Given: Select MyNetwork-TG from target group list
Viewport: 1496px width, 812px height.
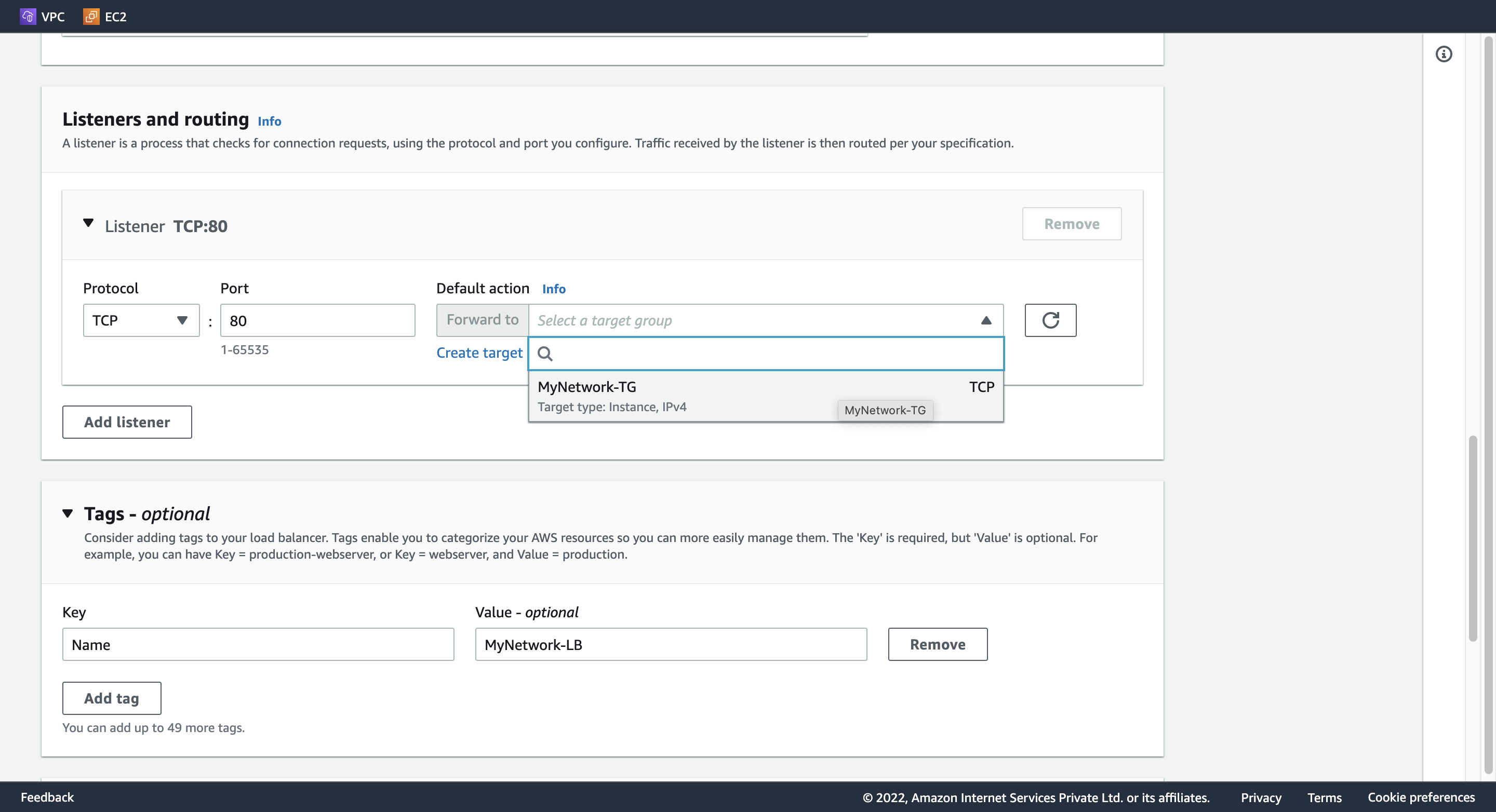Looking at the screenshot, I should tap(765, 395).
